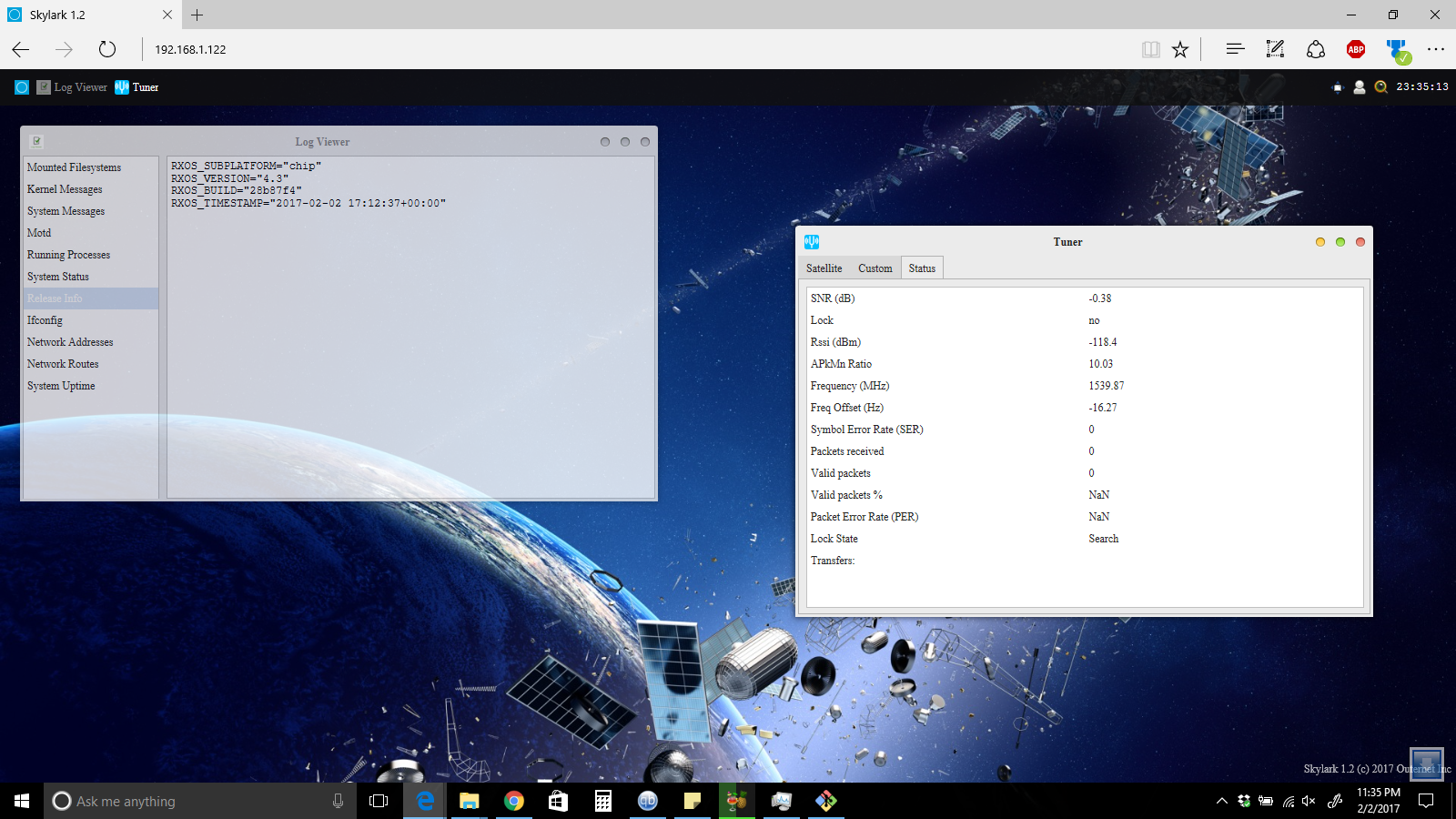Open the Share icon in Edge
The height and width of the screenshot is (819, 1456).
(x=1316, y=49)
